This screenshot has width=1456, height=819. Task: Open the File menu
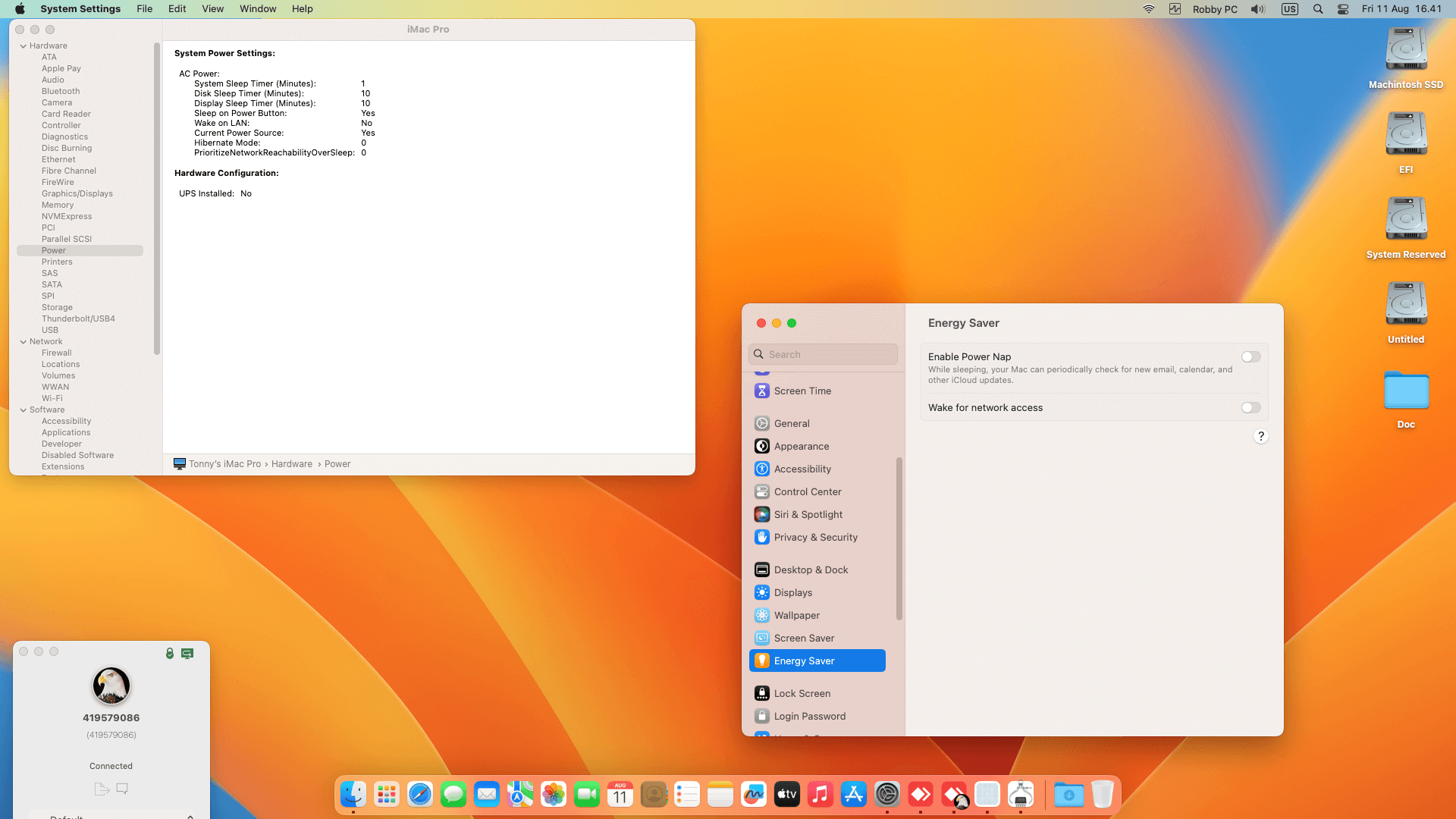(144, 9)
